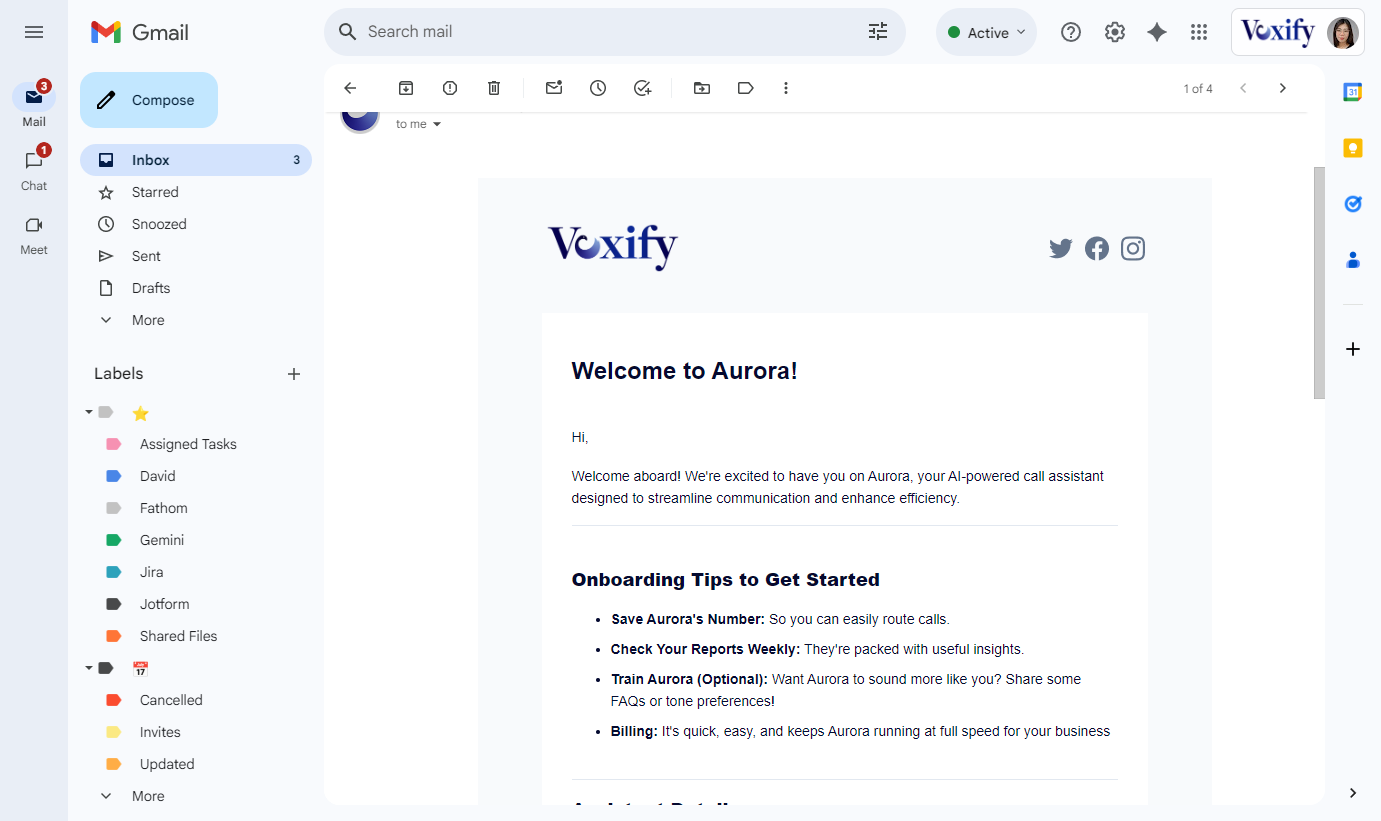Image resolution: width=1381 pixels, height=821 pixels.
Task: Collapse the star emoji label group
Action: pos(89,412)
